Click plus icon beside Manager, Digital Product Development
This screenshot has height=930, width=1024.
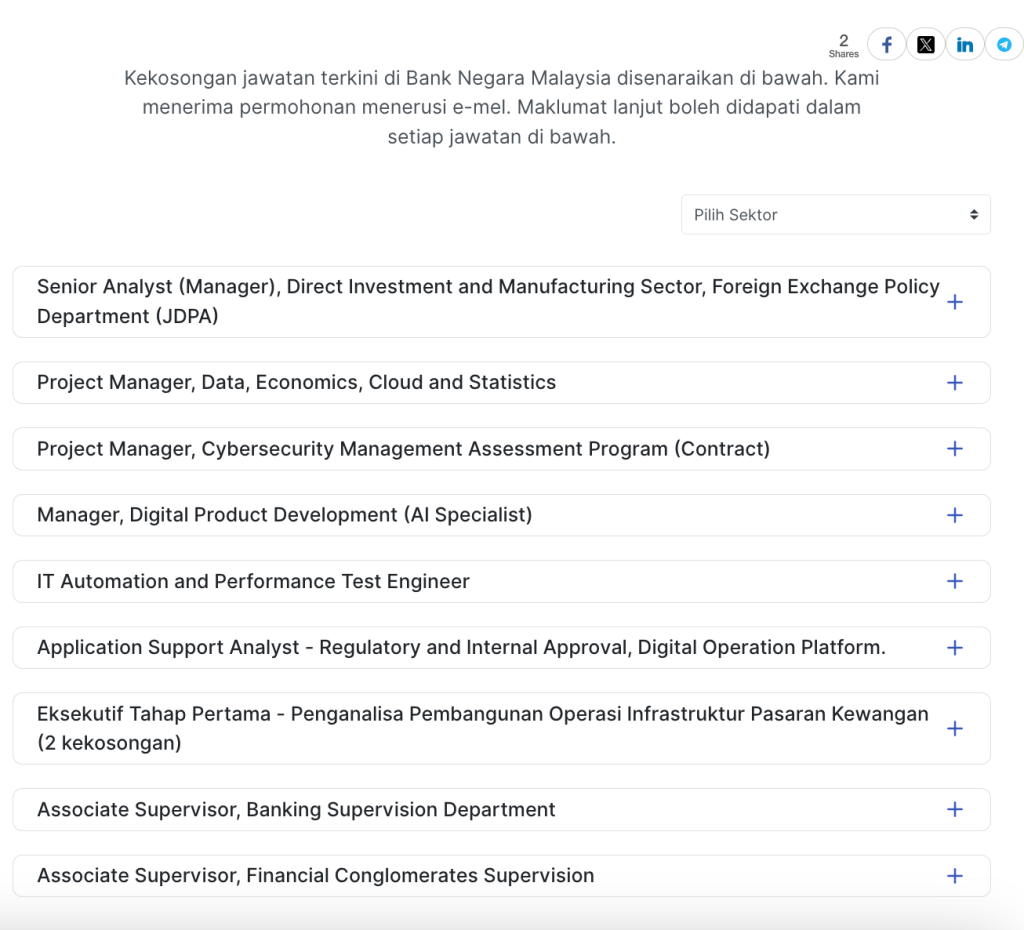click(954, 515)
